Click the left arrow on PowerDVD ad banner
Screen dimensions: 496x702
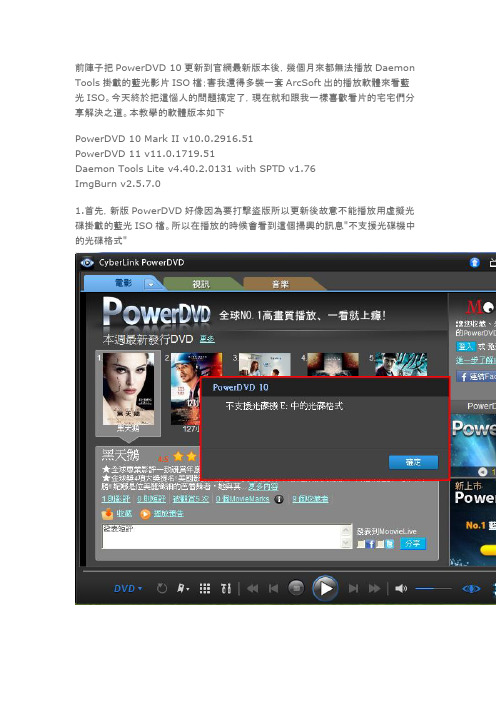(x=483, y=471)
